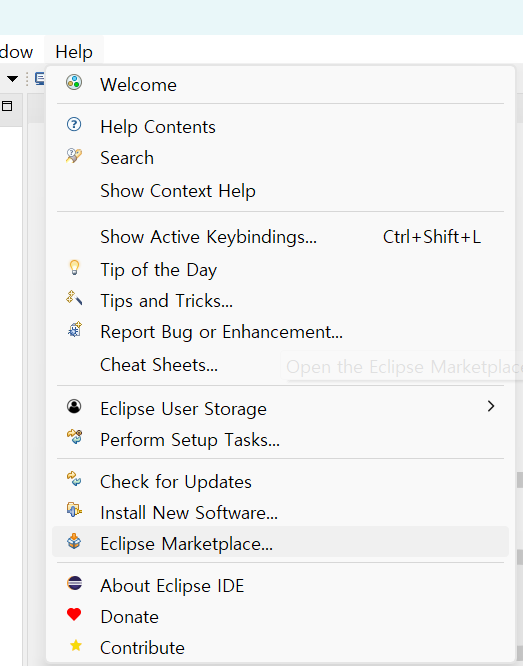Click the Help Contents question-mark icon

[x=74, y=124]
